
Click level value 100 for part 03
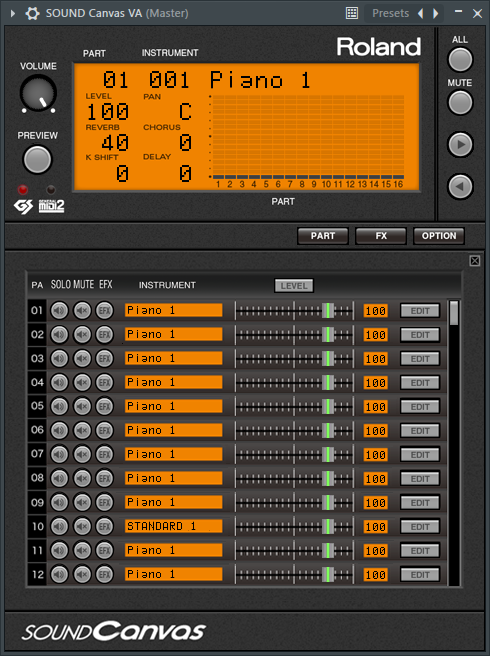tap(375, 359)
